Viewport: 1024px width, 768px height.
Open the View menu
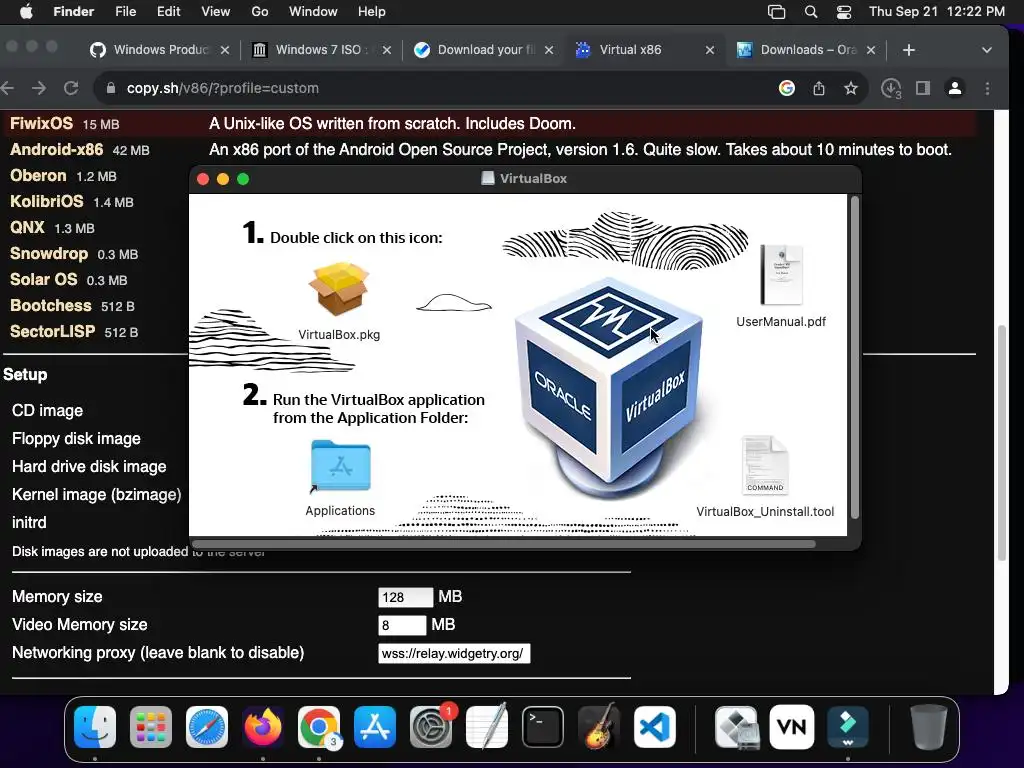click(x=216, y=12)
